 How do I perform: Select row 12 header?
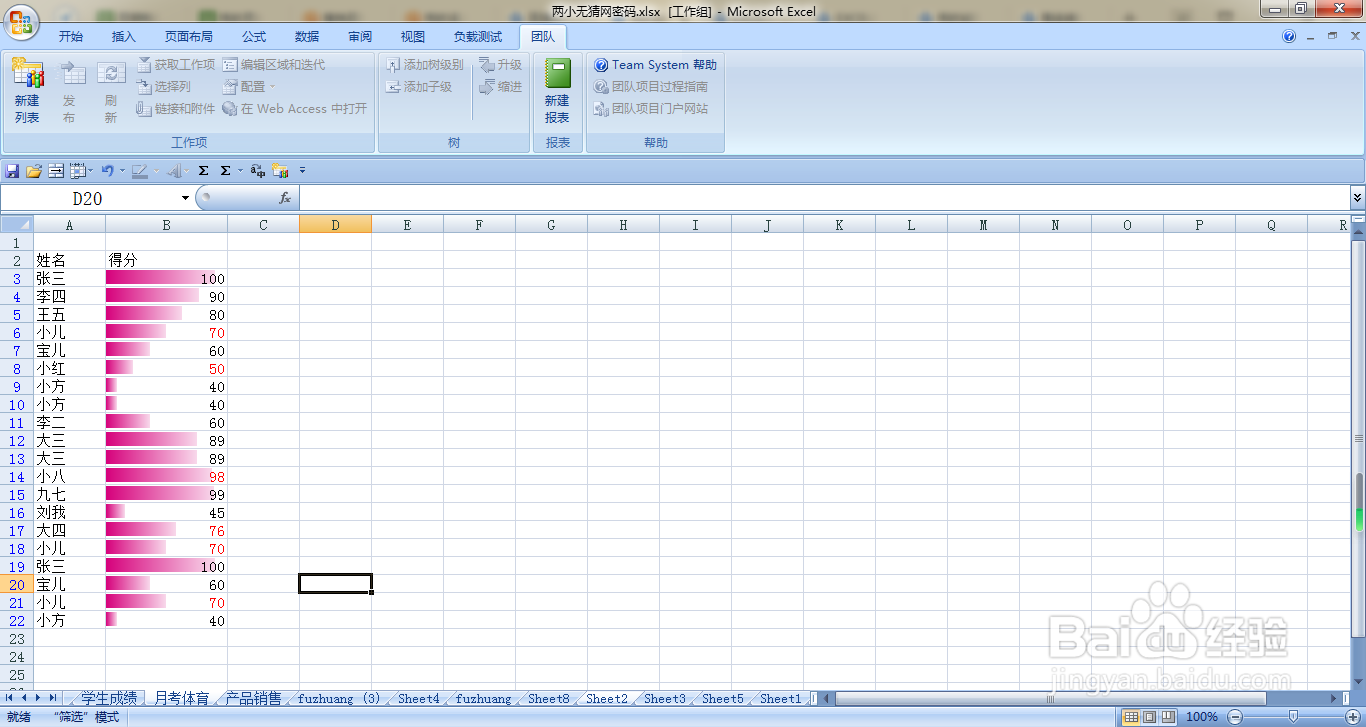tap(17, 441)
